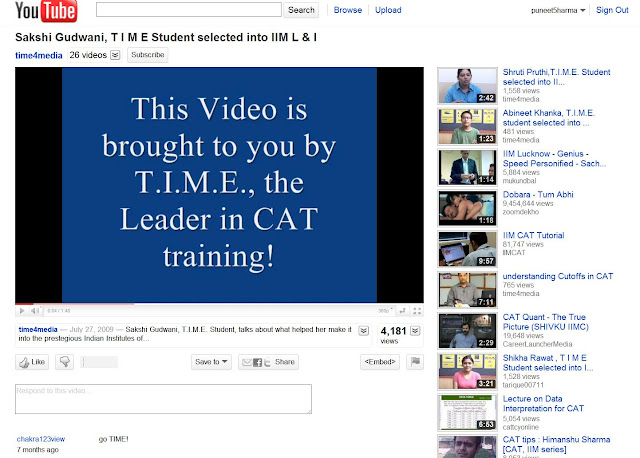
Task: Open commenter chakra123view's profile
Action: click(x=41, y=439)
